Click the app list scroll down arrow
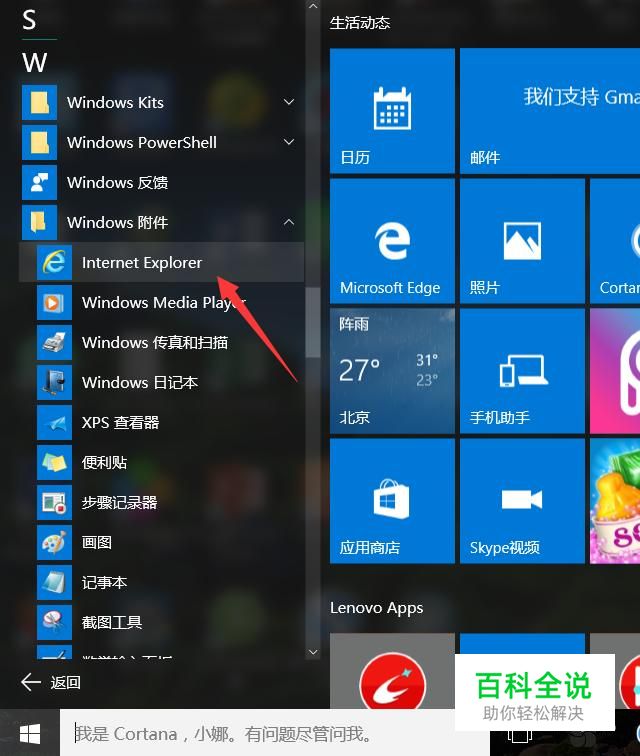The height and width of the screenshot is (756, 640). pos(313,652)
